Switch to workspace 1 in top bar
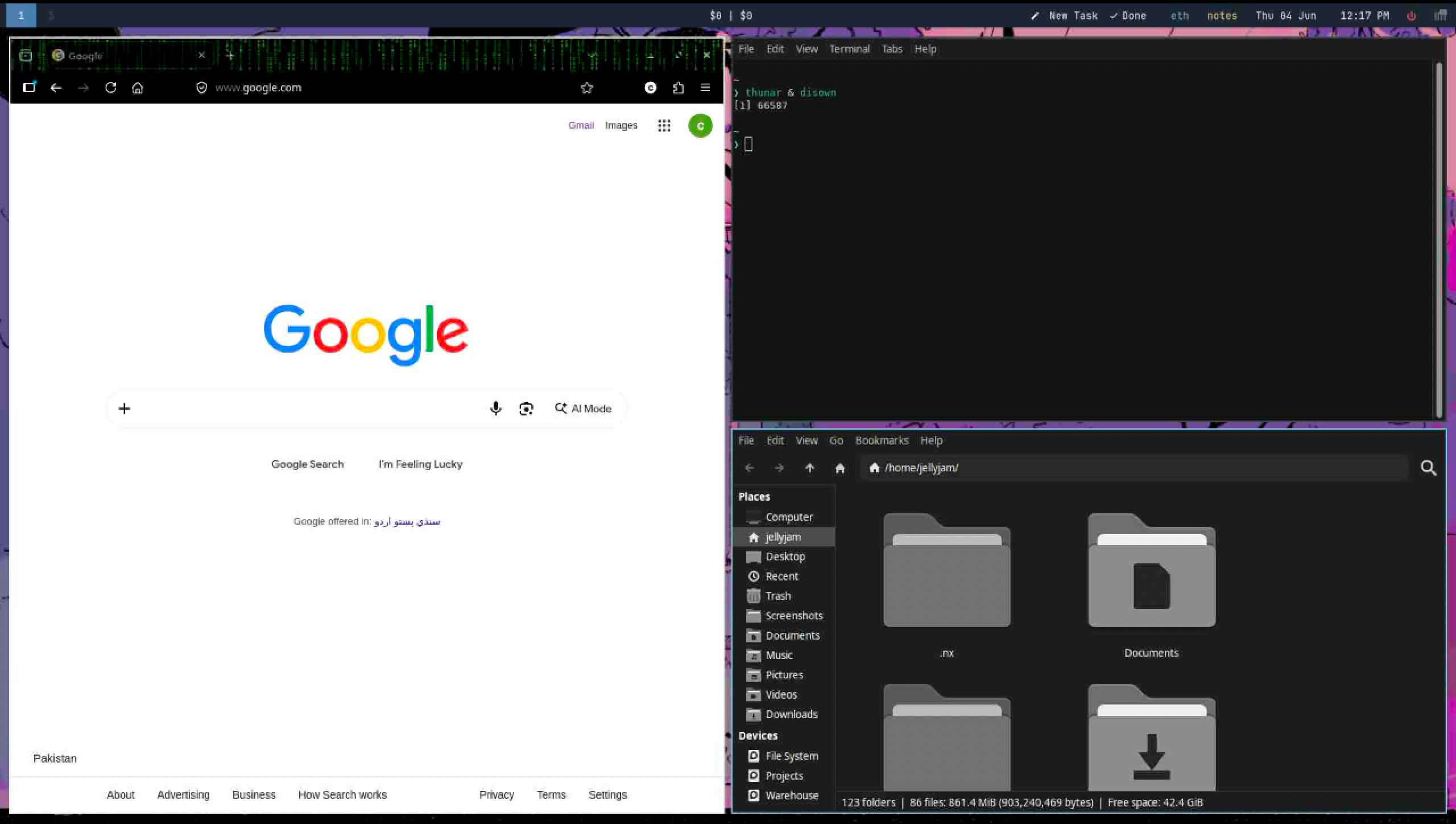The width and height of the screenshot is (1456, 824). tap(21, 15)
